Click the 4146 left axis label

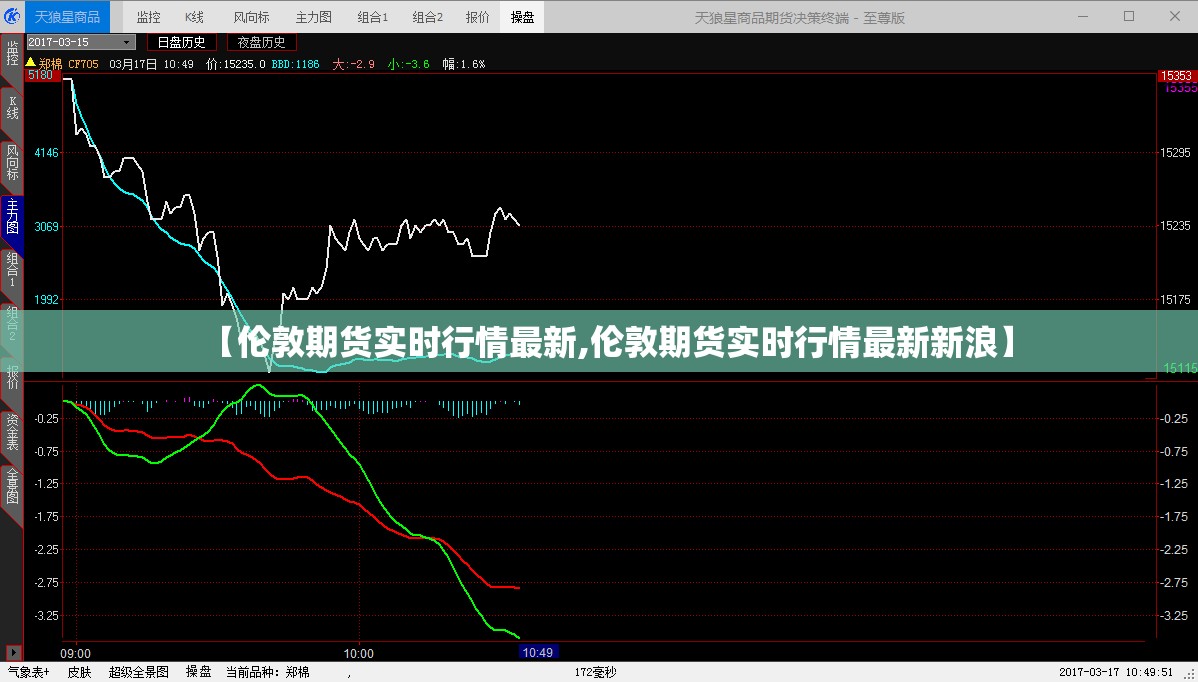coord(47,153)
